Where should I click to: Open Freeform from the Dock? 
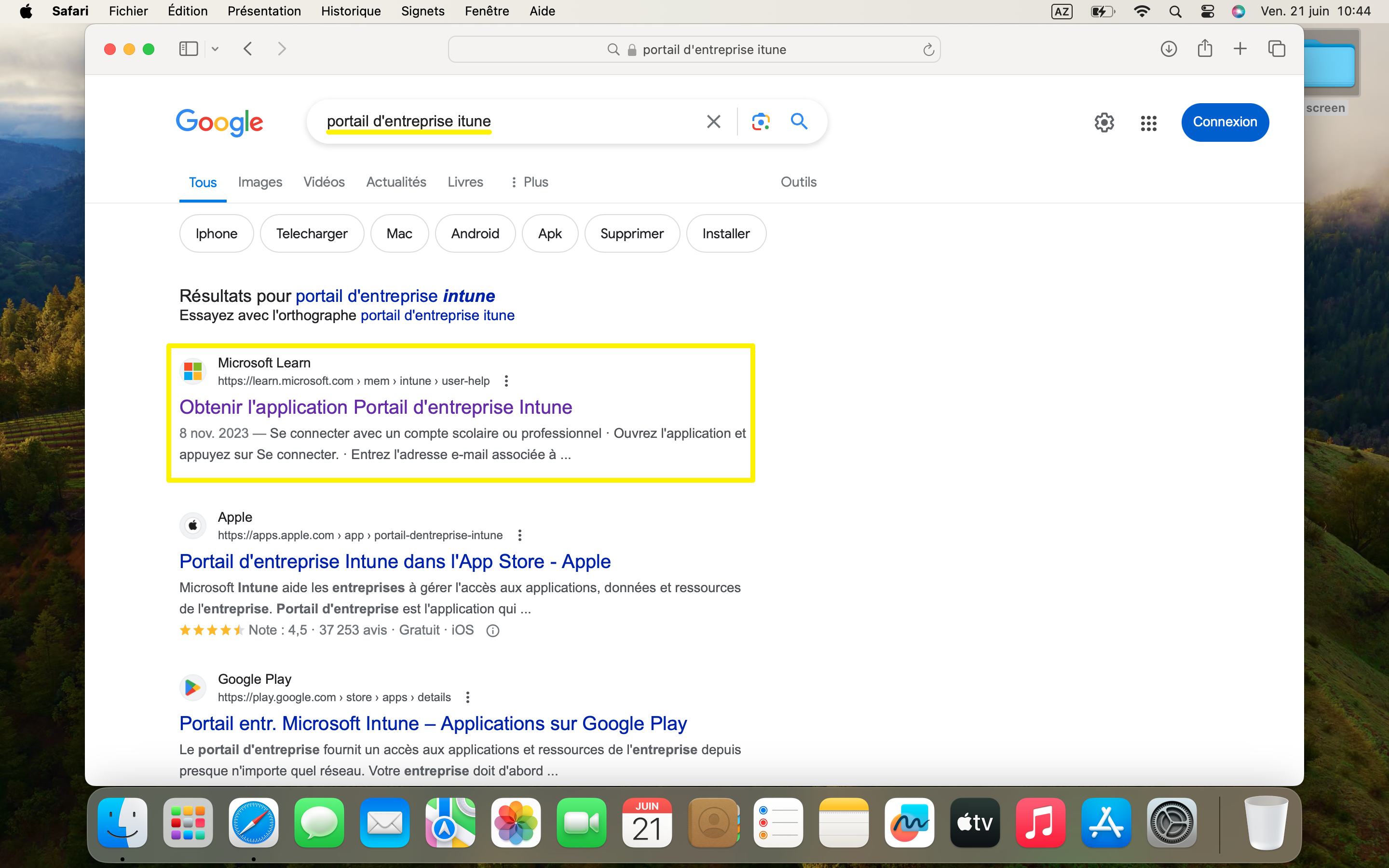pos(910,823)
